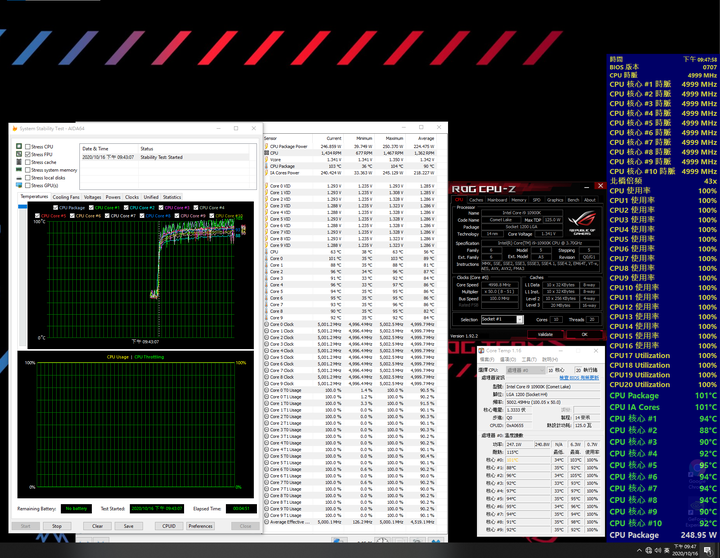Screen dimensions: 720x558
Task: Click Validate button in ROG CPU-Z
Action: coord(545,334)
